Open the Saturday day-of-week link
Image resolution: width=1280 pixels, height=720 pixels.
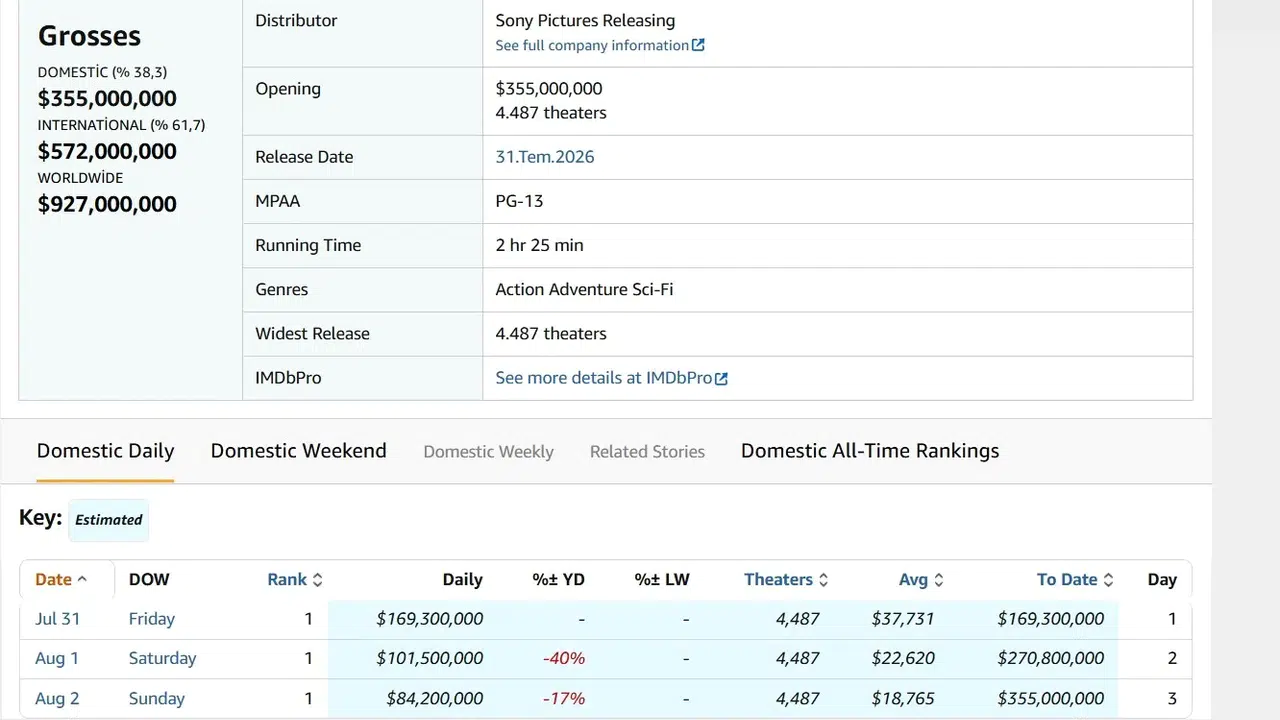coord(162,659)
